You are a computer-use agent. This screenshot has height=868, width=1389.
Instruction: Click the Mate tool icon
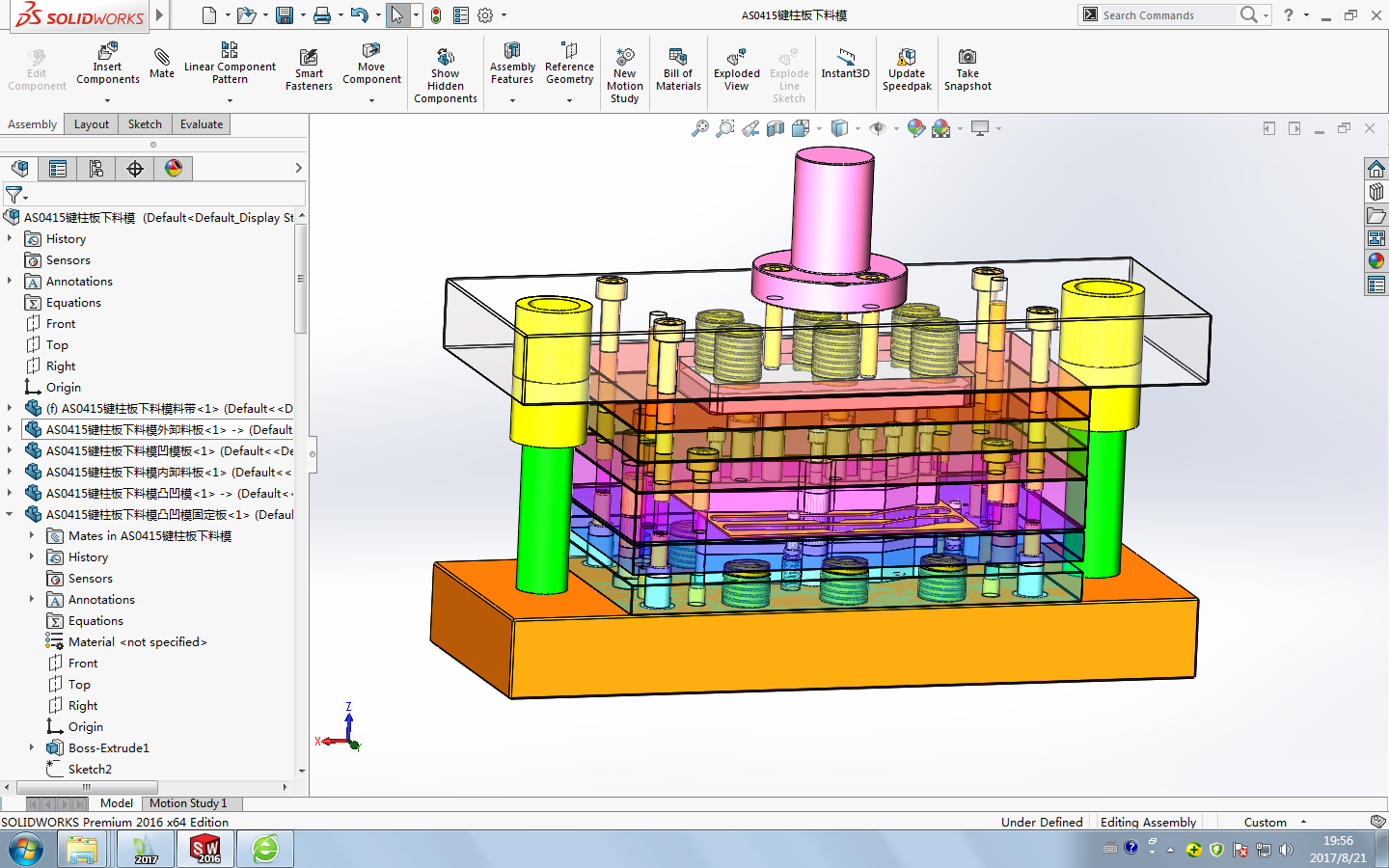coord(162,58)
